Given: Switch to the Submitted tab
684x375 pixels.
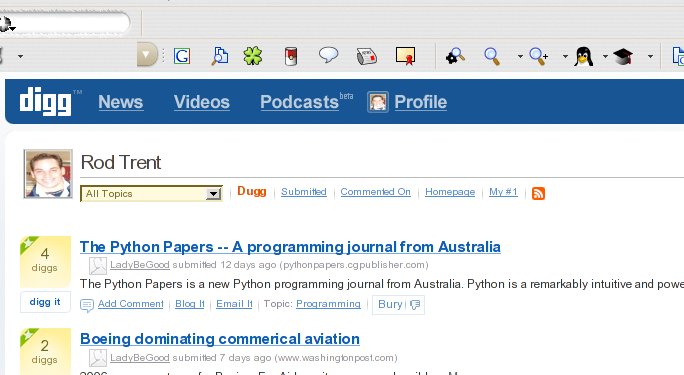Looking at the screenshot, I should click(304, 192).
